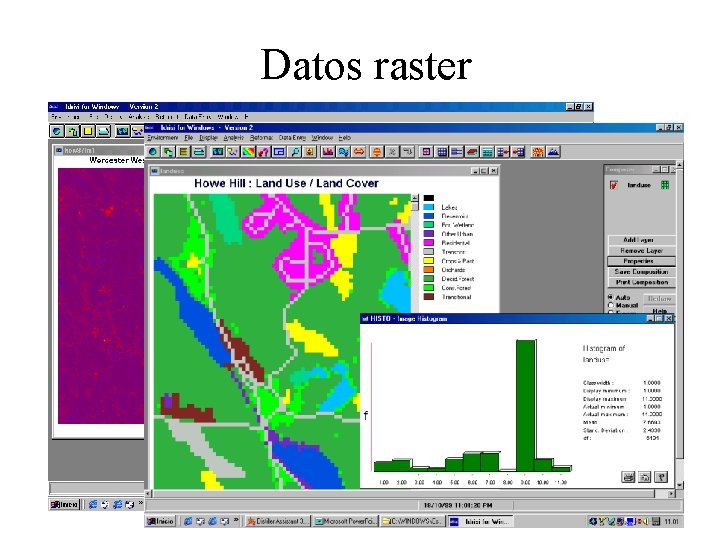Screen dimensions: 720x540
Task: Click the rainbow palette toolbar icon
Action: pos(248,152)
